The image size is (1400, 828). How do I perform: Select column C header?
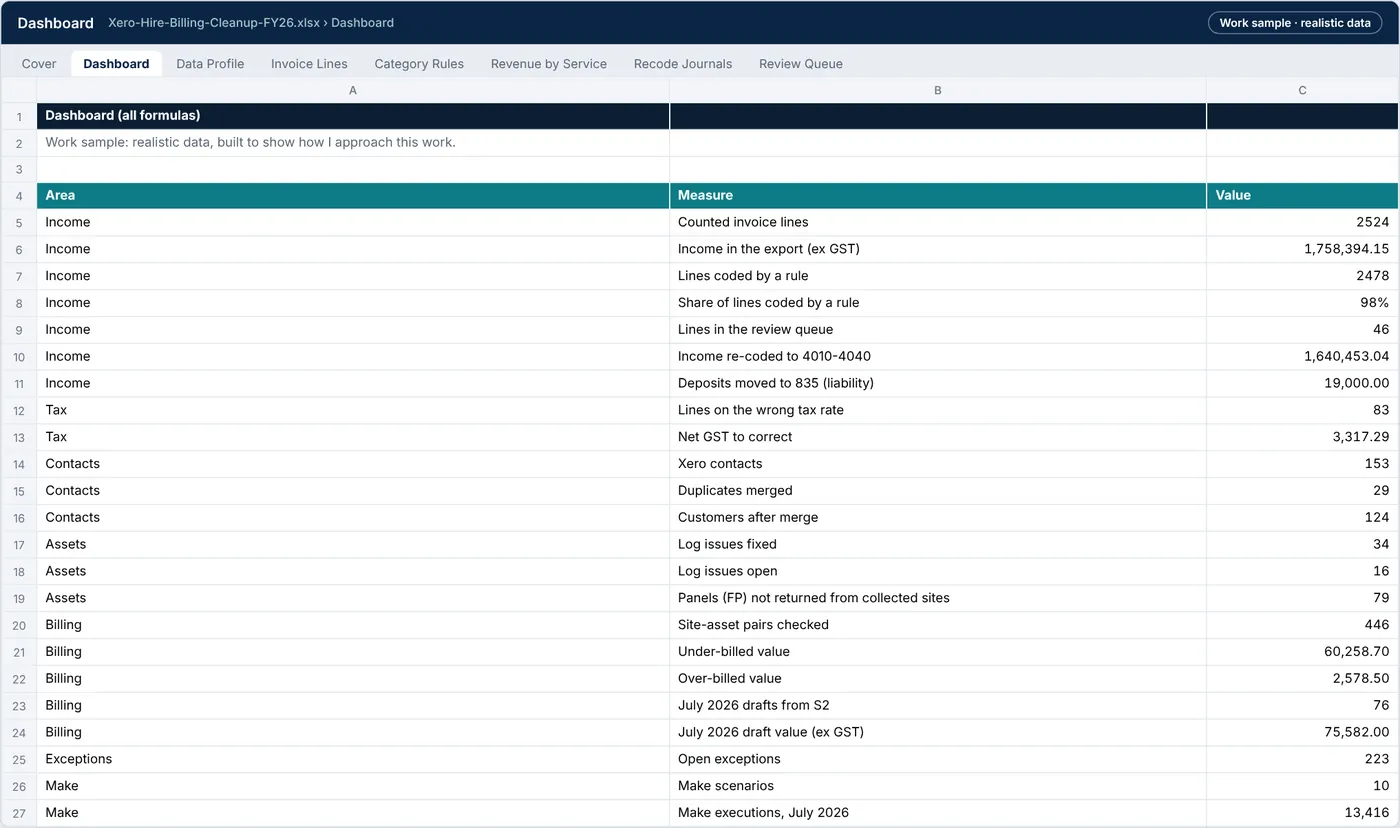click(1303, 90)
